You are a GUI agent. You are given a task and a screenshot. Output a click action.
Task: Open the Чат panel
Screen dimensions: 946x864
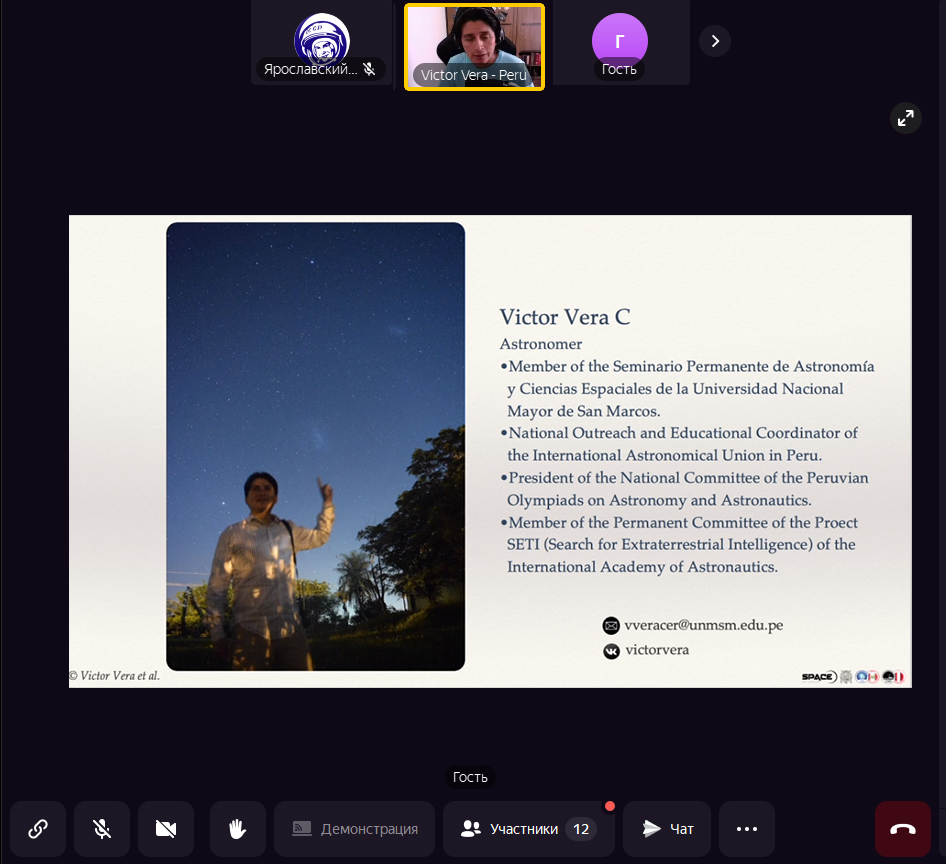[667, 829]
